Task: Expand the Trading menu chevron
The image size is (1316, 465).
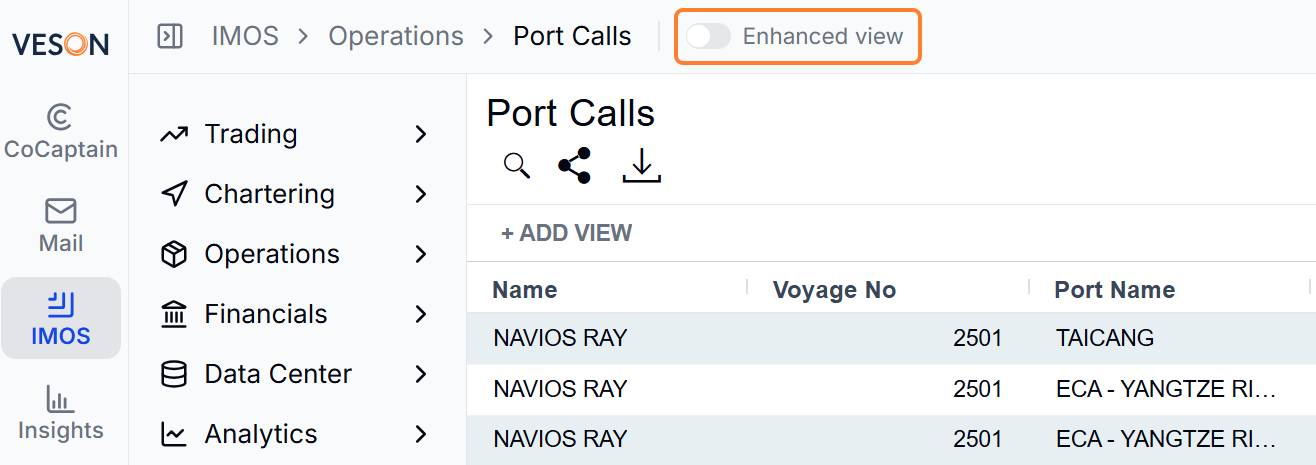Action: pos(421,134)
